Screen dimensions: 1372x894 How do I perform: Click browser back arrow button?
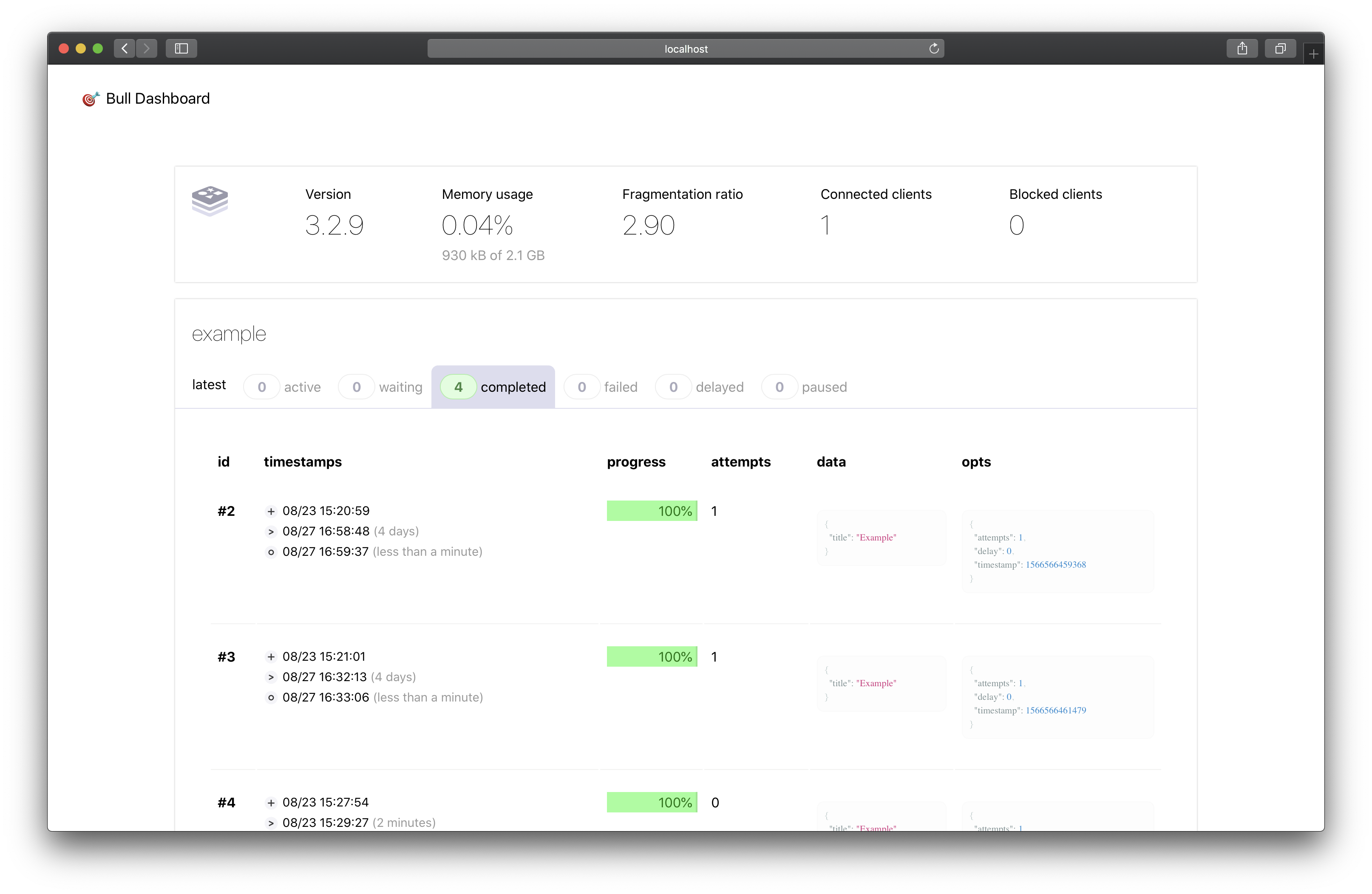click(x=125, y=48)
